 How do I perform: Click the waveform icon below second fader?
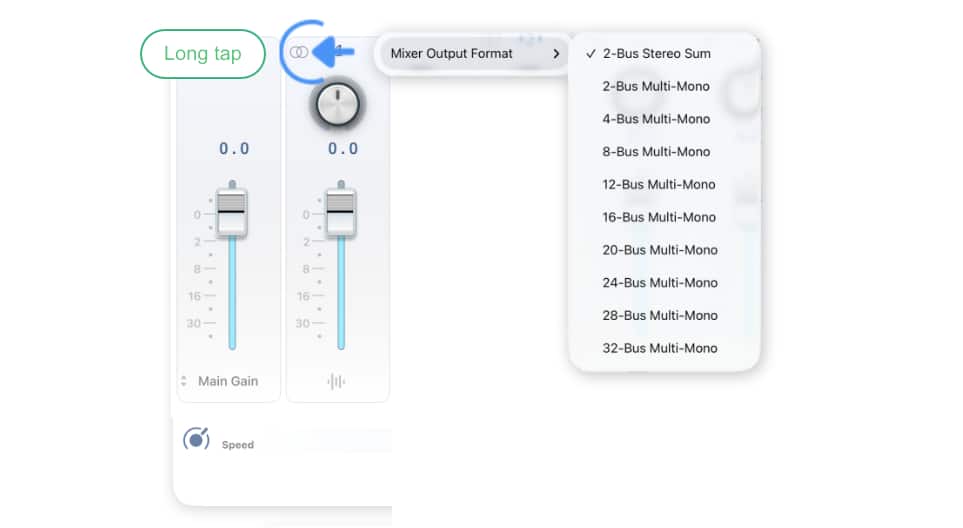click(336, 381)
